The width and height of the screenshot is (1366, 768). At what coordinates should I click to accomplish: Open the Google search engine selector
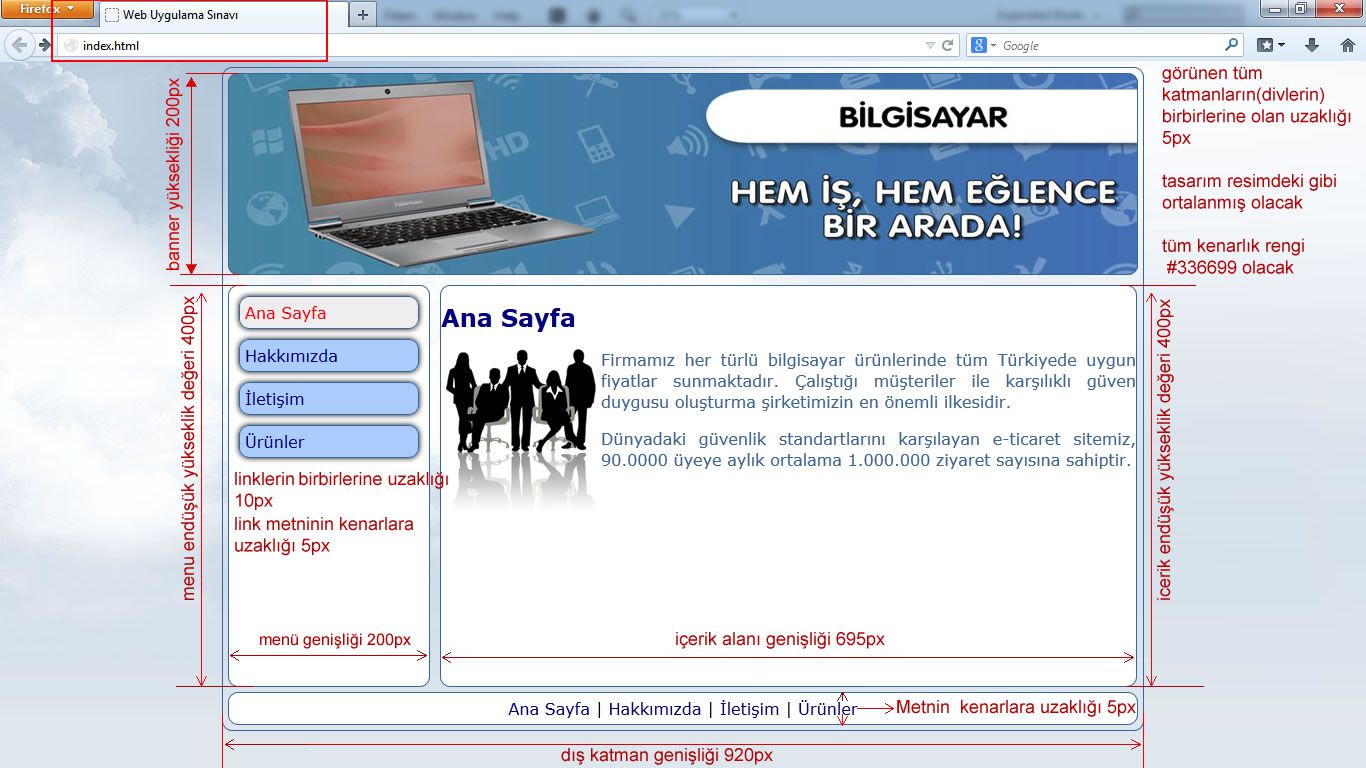click(x=983, y=45)
